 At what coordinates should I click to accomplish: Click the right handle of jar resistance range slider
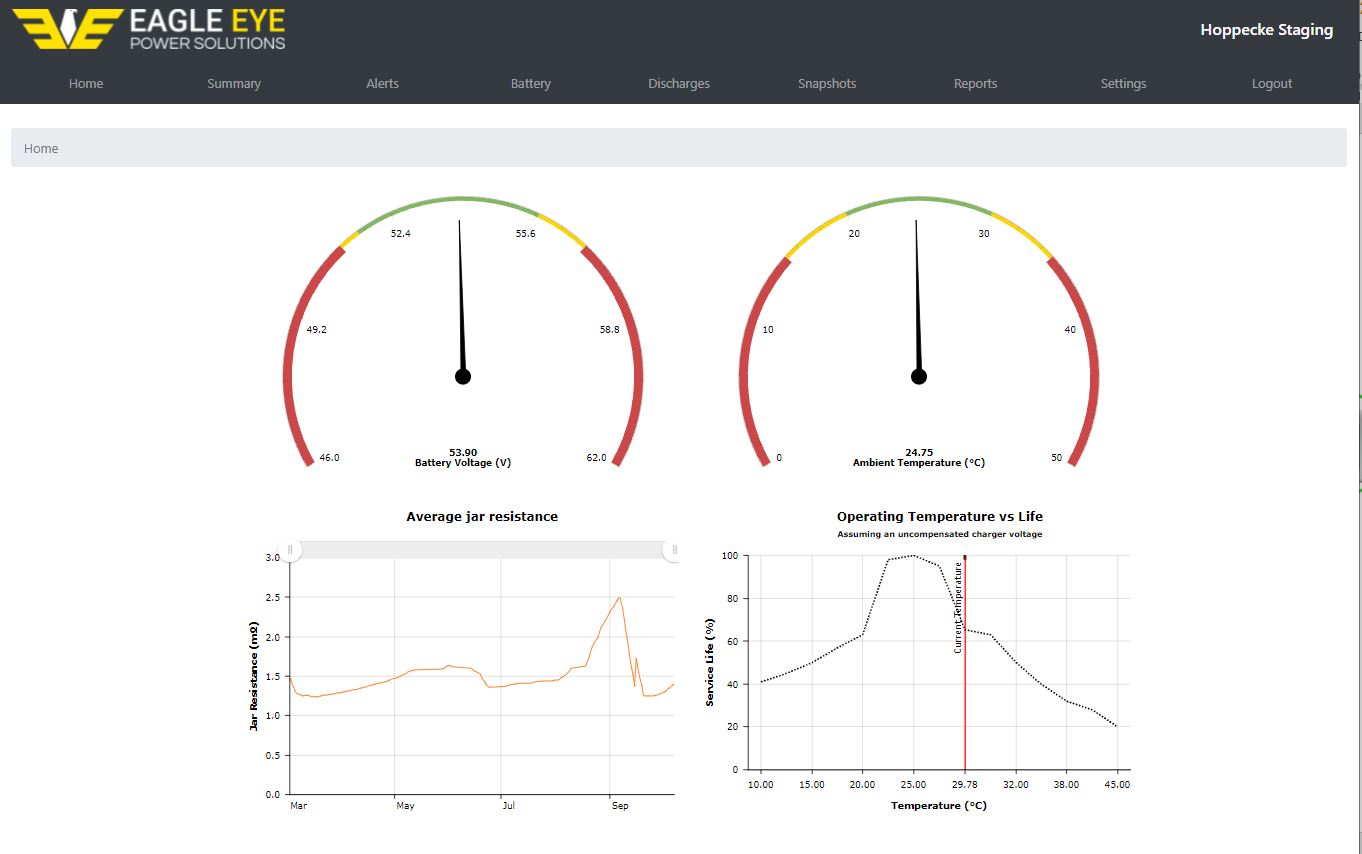pyautogui.click(x=674, y=550)
